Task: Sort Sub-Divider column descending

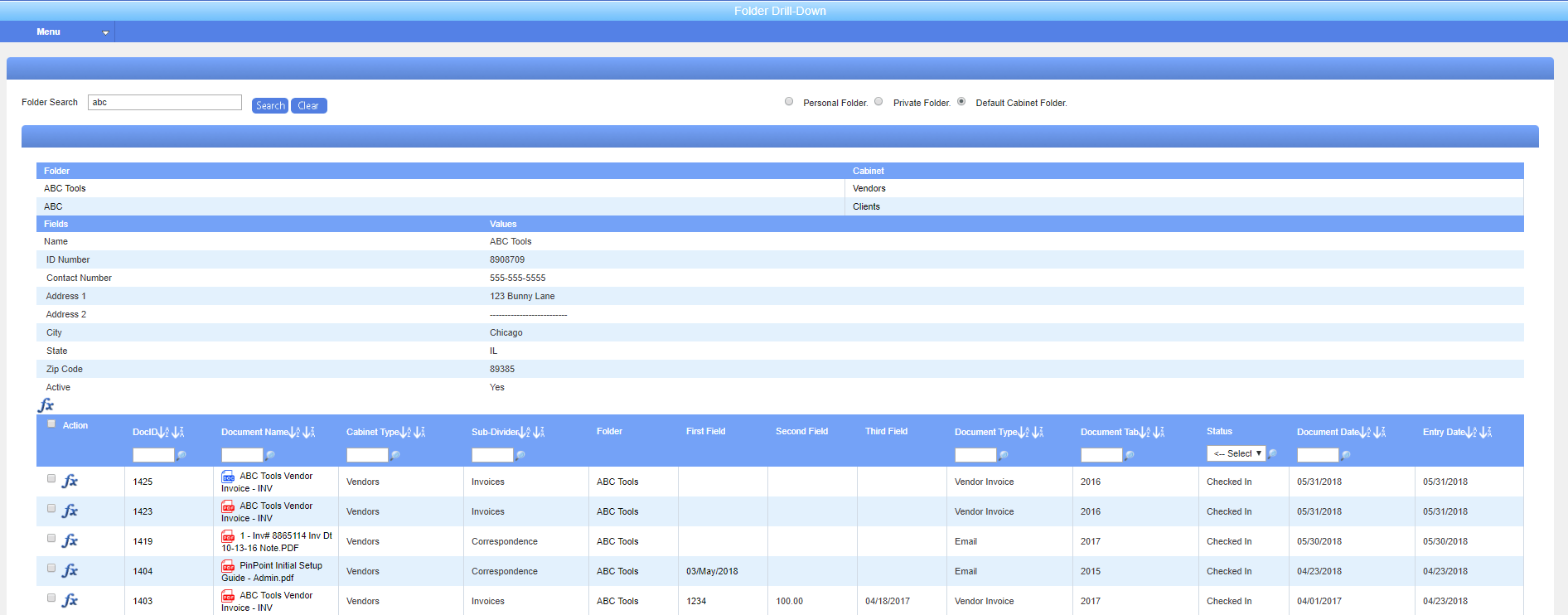Action: tap(540, 432)
